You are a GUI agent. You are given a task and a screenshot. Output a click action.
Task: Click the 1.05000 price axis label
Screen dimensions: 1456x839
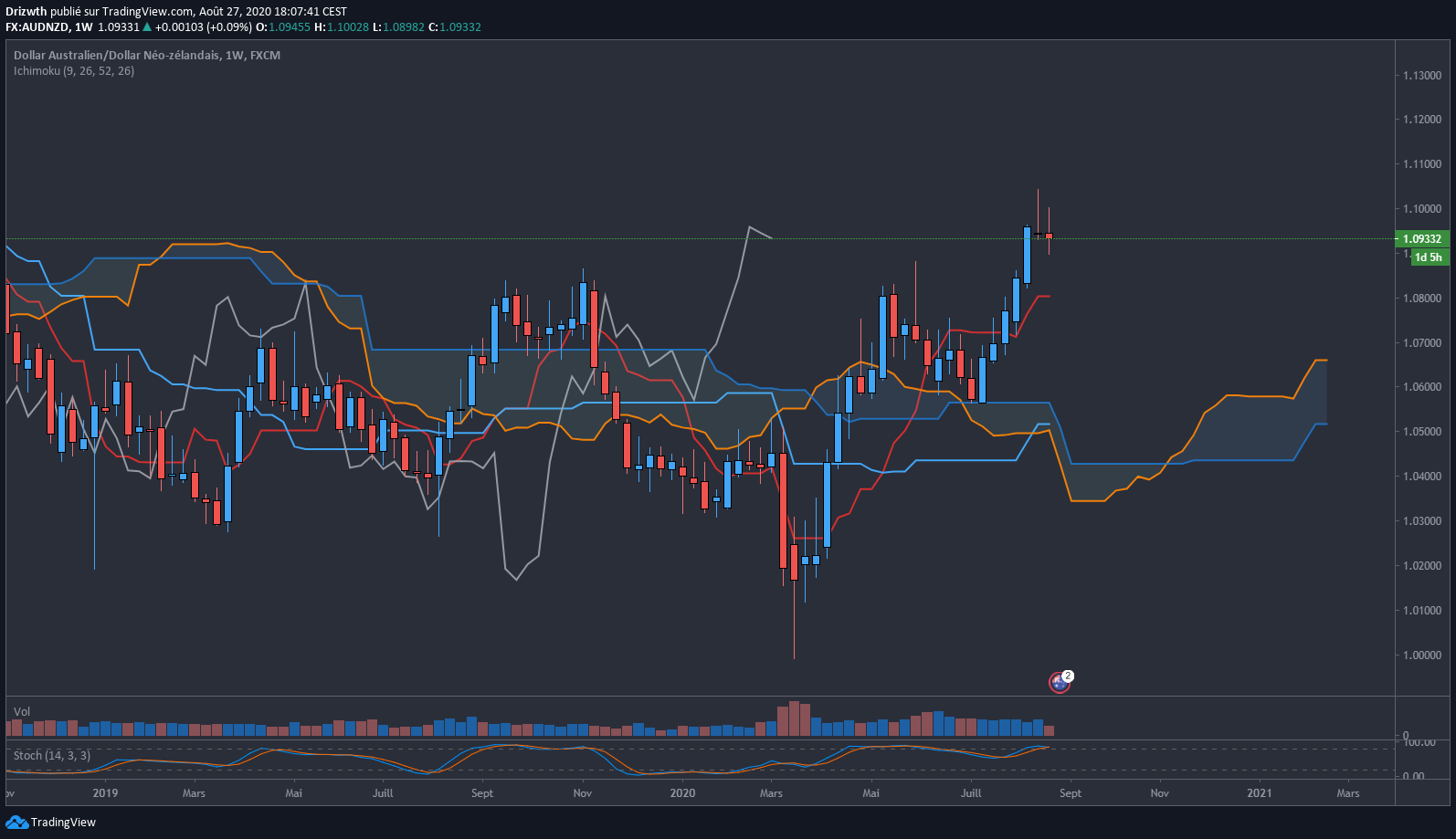[1422, 432]
